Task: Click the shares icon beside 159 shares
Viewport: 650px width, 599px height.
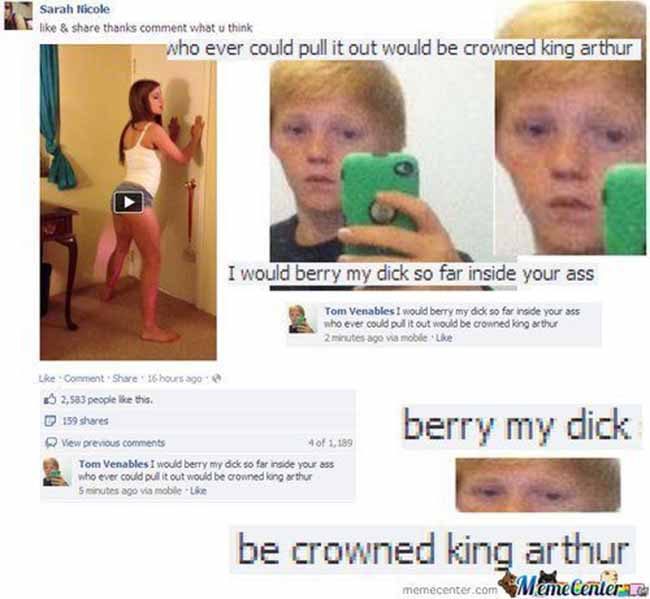Action: tap(50, 421)
